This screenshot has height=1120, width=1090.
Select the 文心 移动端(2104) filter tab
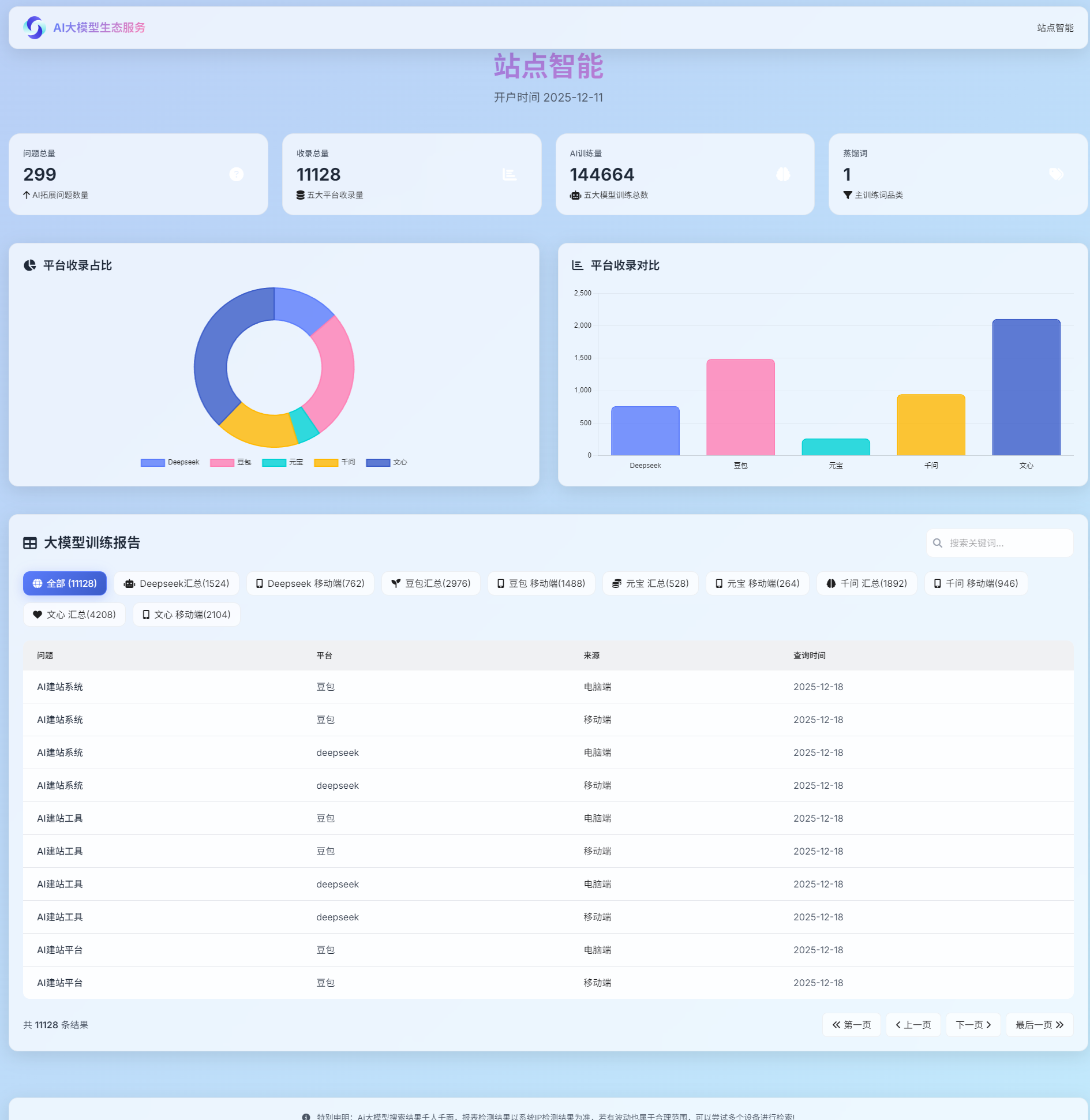point(186,615)
